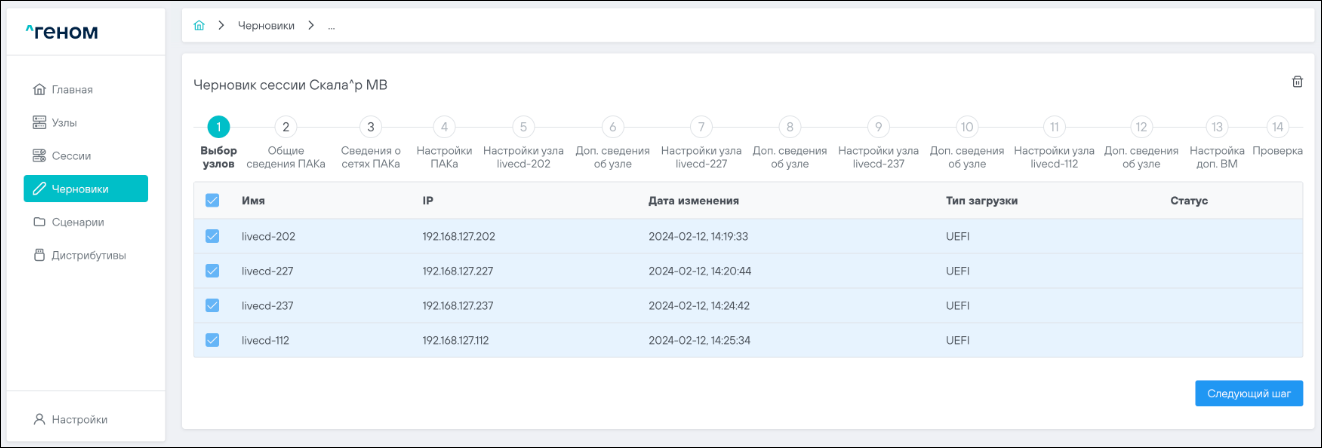Viewport: 1322px width, 448px height.
Task: Select the Черновики sidebar menu item
Action: (x=86, y=189)
